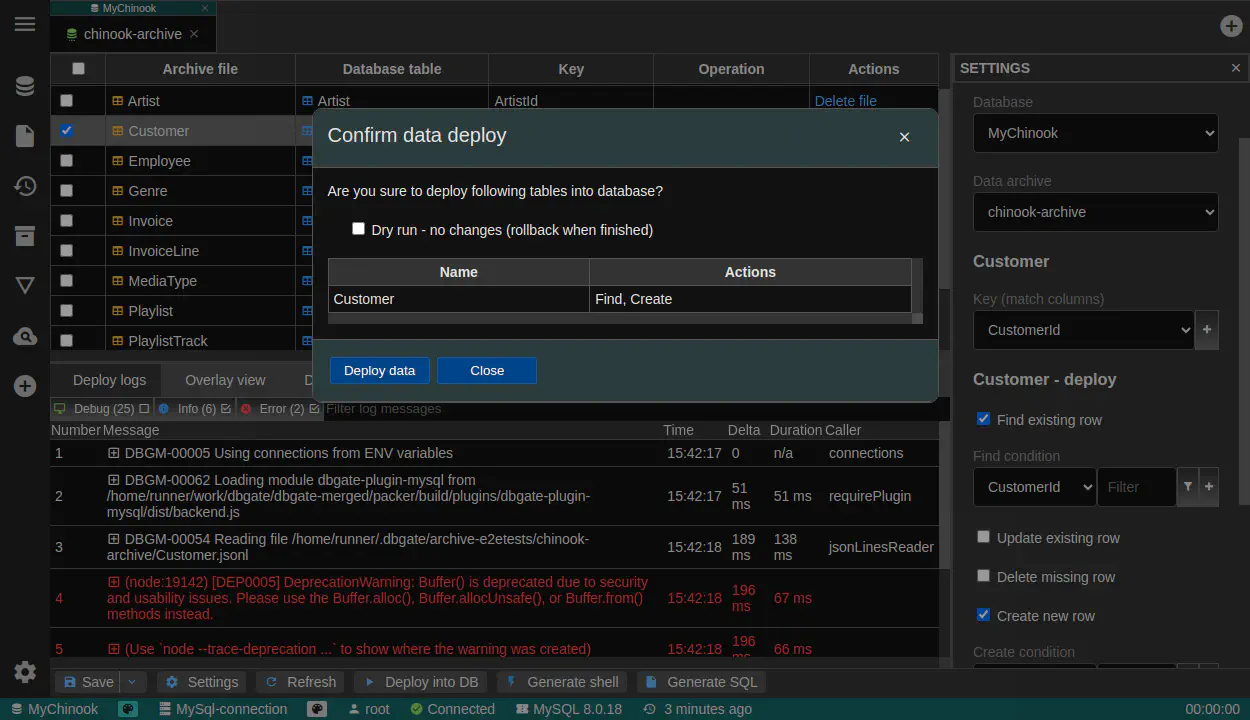Toggle the select-all header checkbox

tap(79, 69)
